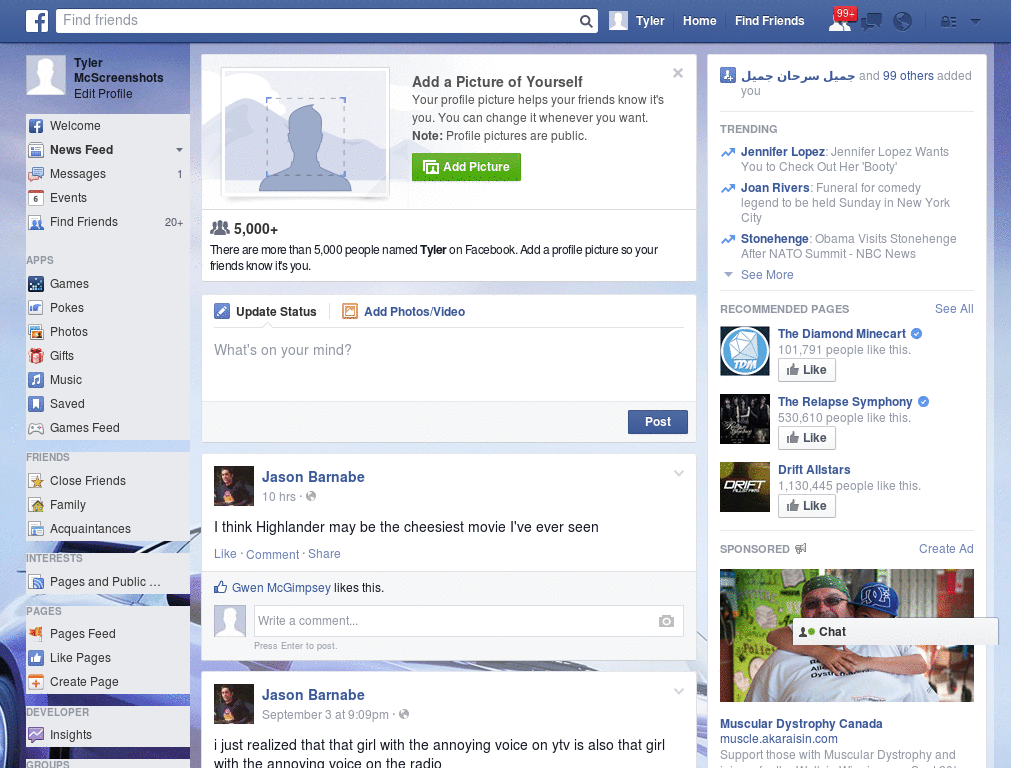
Task: Open the Family list icon
Action: click(x=36, y=505)
